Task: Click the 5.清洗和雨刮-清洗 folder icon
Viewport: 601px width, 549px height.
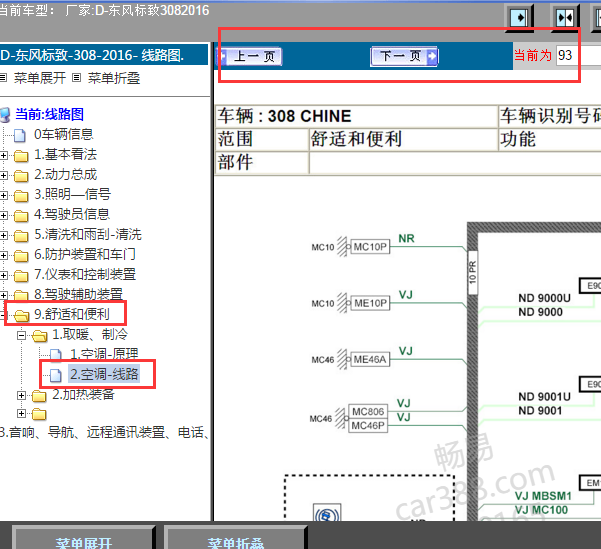Action: (21, 235)
